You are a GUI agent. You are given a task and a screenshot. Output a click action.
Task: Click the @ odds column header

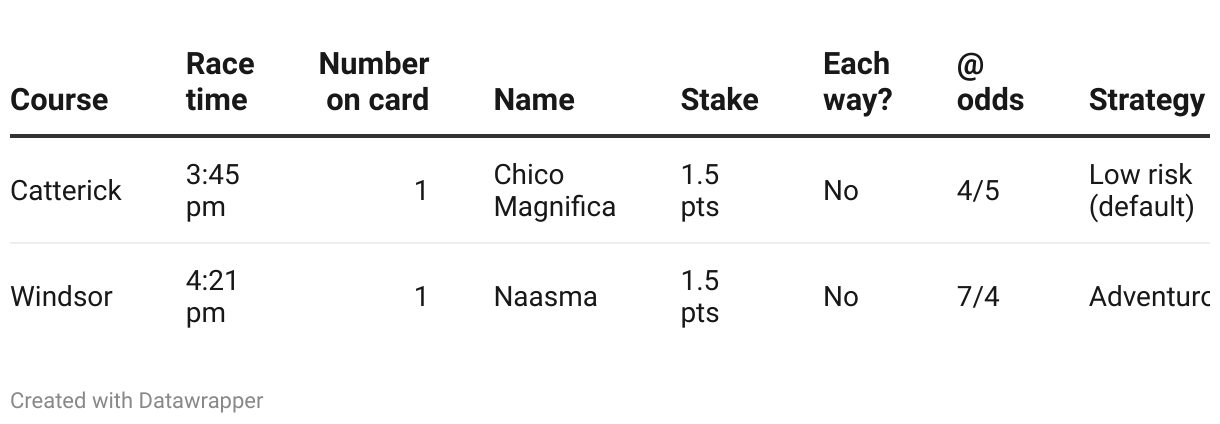coord(990,82)
